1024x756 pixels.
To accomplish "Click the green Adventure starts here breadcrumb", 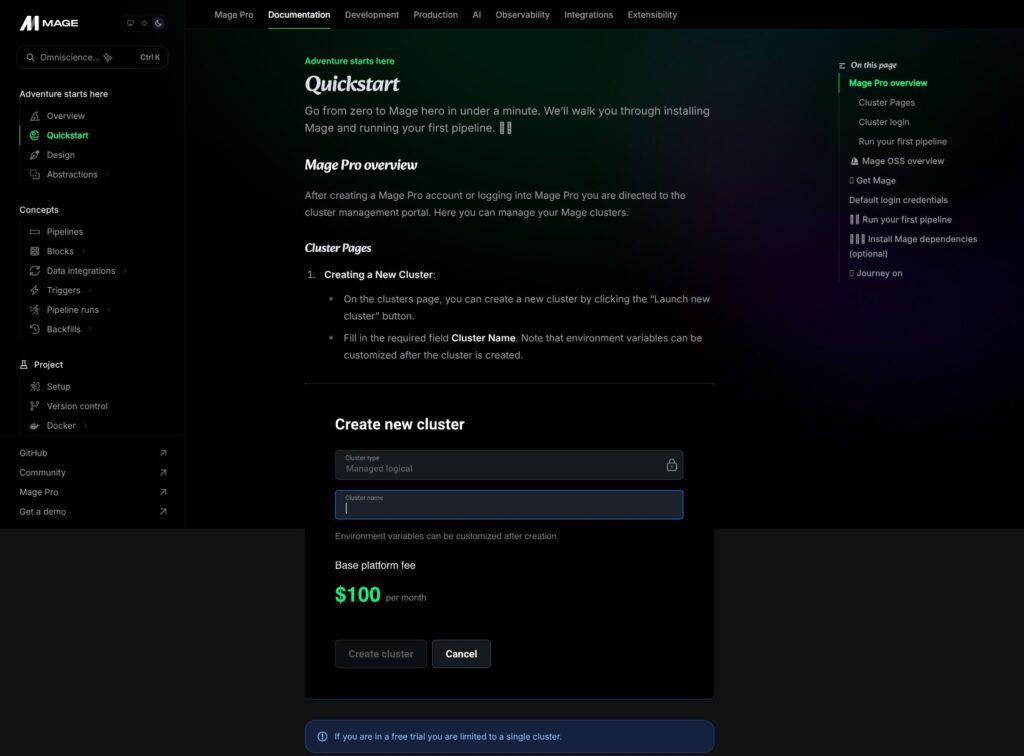I will pyautogui.click(x=349, y=61).
